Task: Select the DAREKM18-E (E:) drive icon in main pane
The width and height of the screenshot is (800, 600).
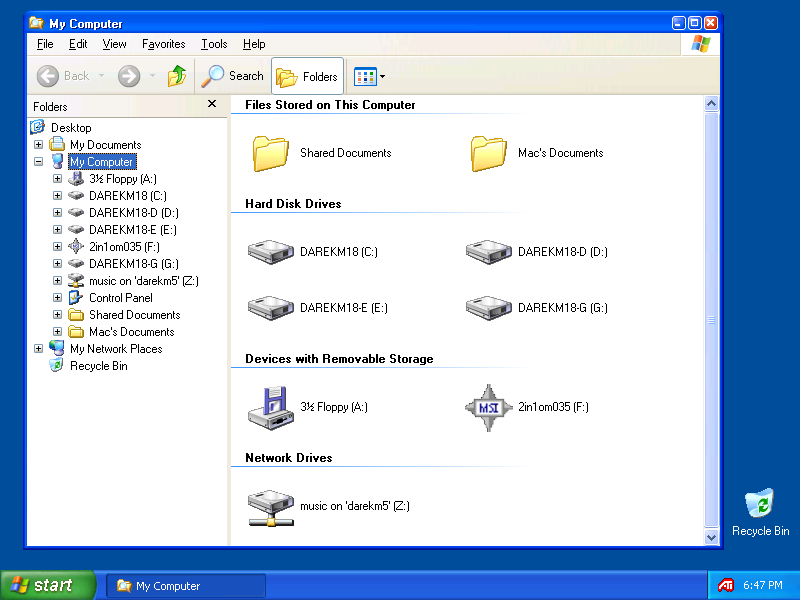Action: (271, 308)
